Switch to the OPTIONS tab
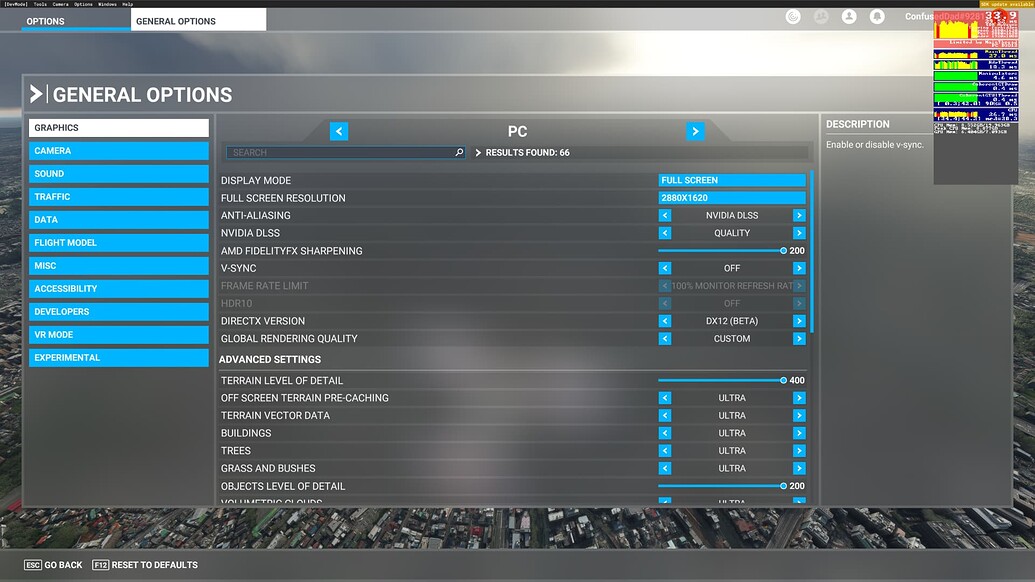The height and width of the screenshot is (582, 1035). 44,20
